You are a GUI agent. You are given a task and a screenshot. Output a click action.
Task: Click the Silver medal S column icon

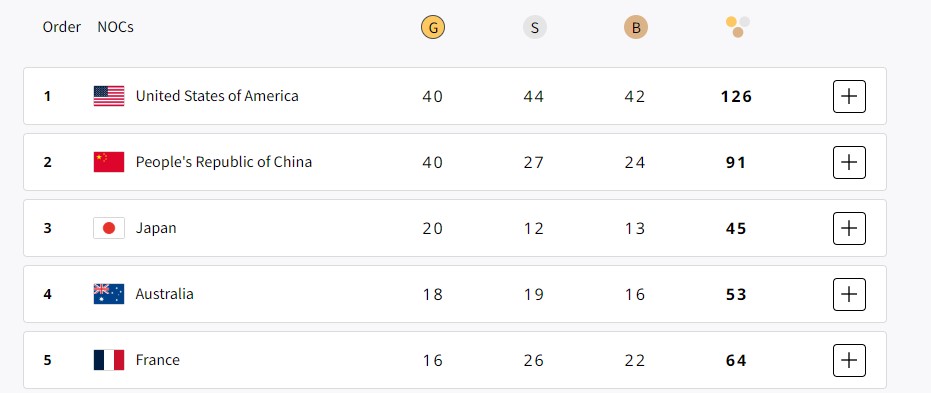[534, 27]
